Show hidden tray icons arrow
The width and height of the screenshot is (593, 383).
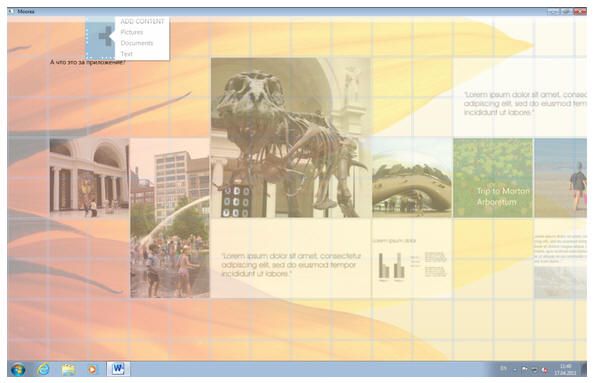pyautogui.click(x=514, y=369)
